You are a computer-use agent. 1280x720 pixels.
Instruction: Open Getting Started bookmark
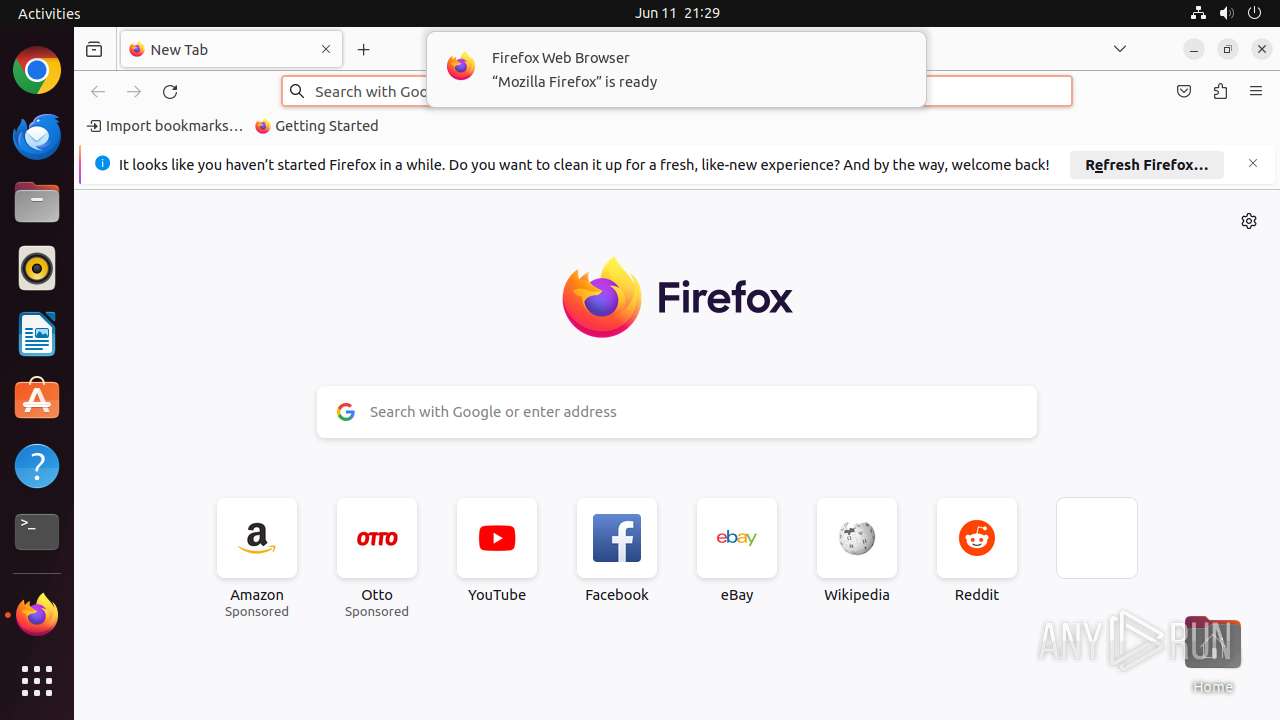point(317,126)
